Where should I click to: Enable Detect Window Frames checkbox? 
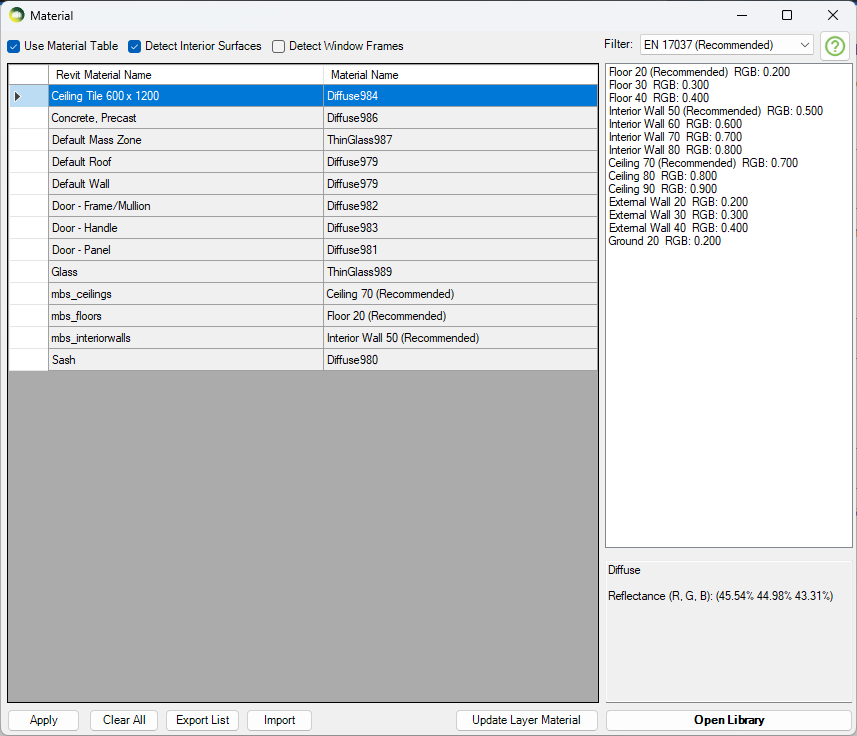pos(279,46)
